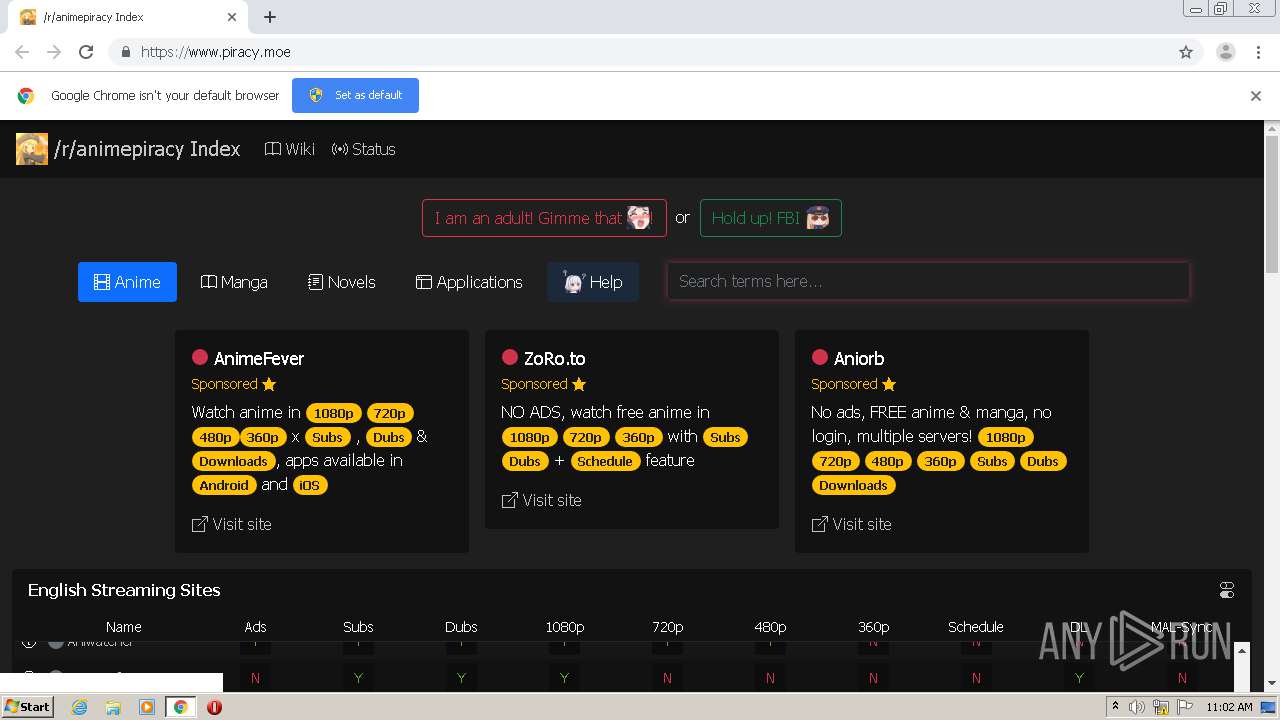Screen dimensions: 1280x720
Task: Open the volume tray icon
Action: click(1137, 707)
